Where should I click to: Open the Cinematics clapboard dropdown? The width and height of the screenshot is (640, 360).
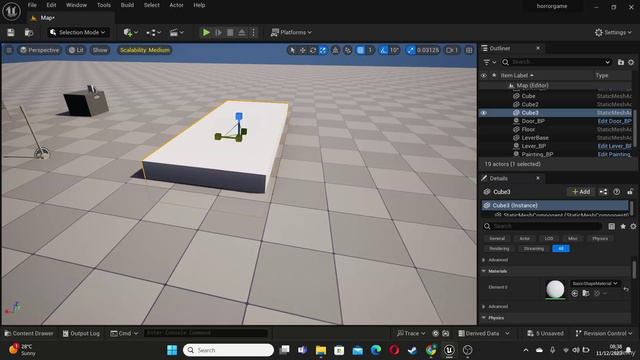[x=177, y=32]
